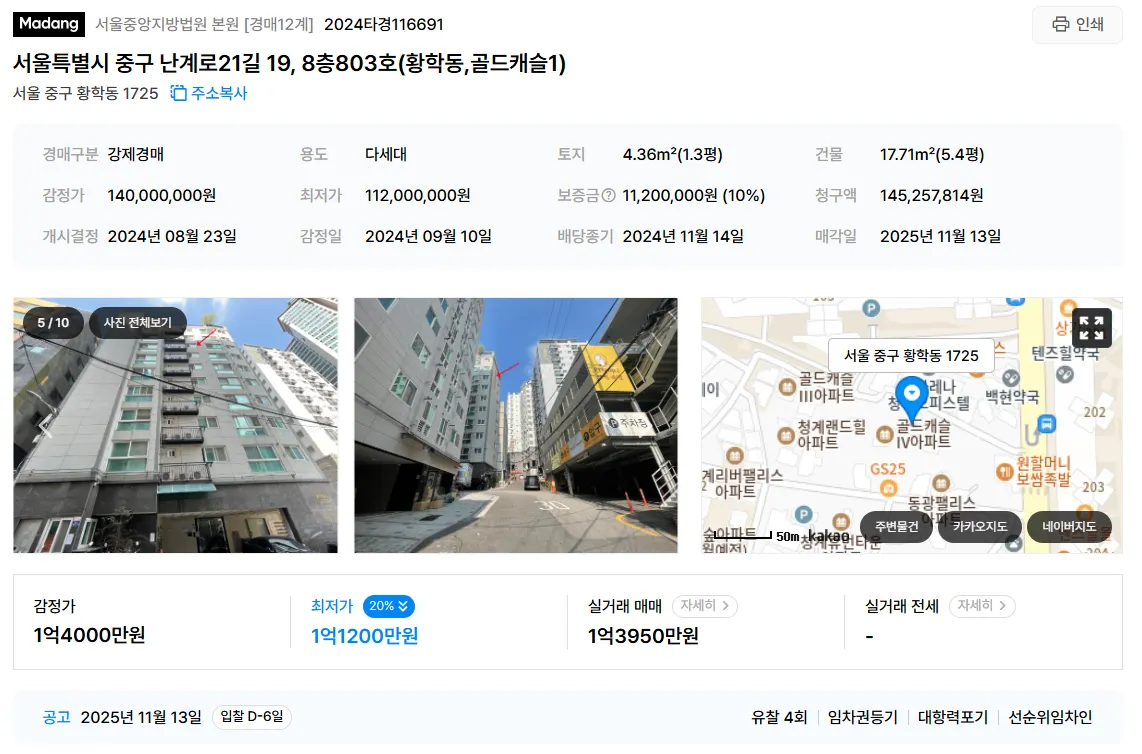Show nearby listings with 주변물건
The image size is (1142, 754).
[x=896, y=527]
